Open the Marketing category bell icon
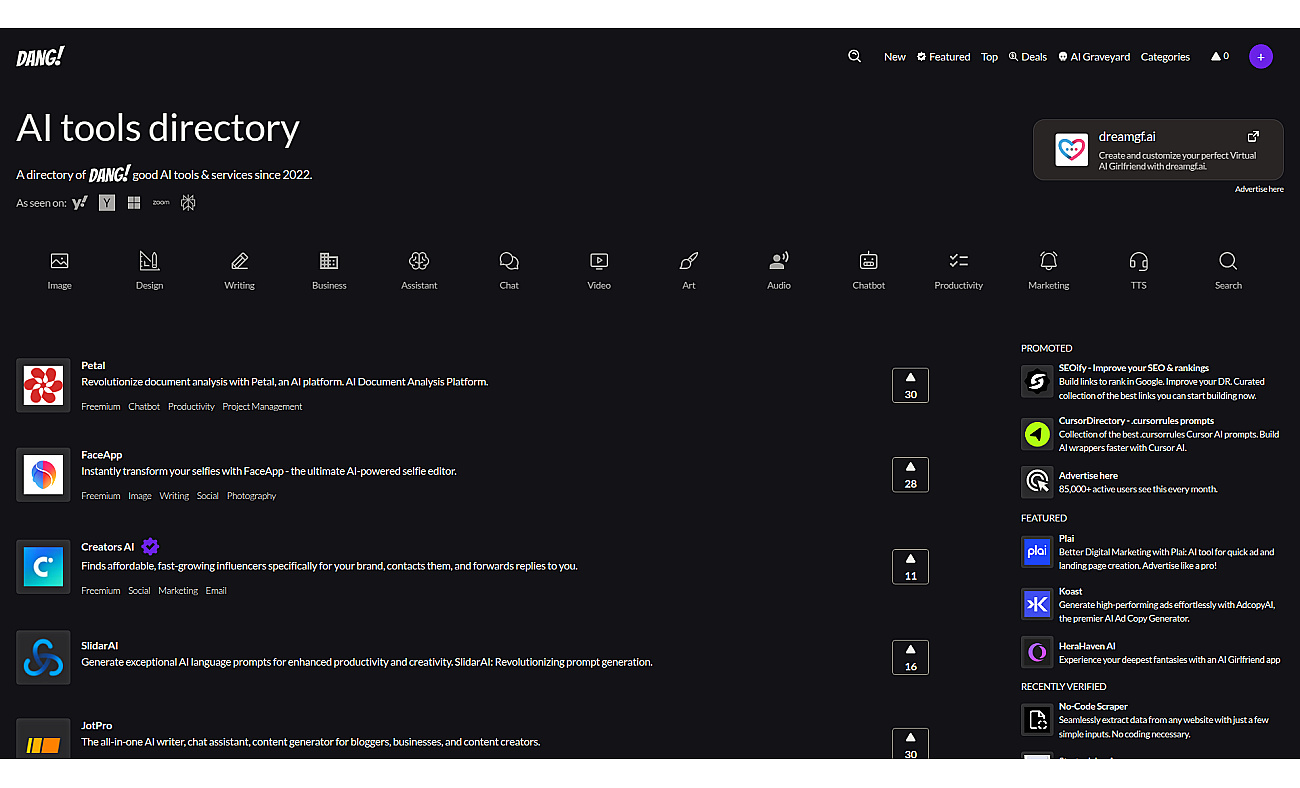This screenshot has width=1300, height=788. [1048, 261]
